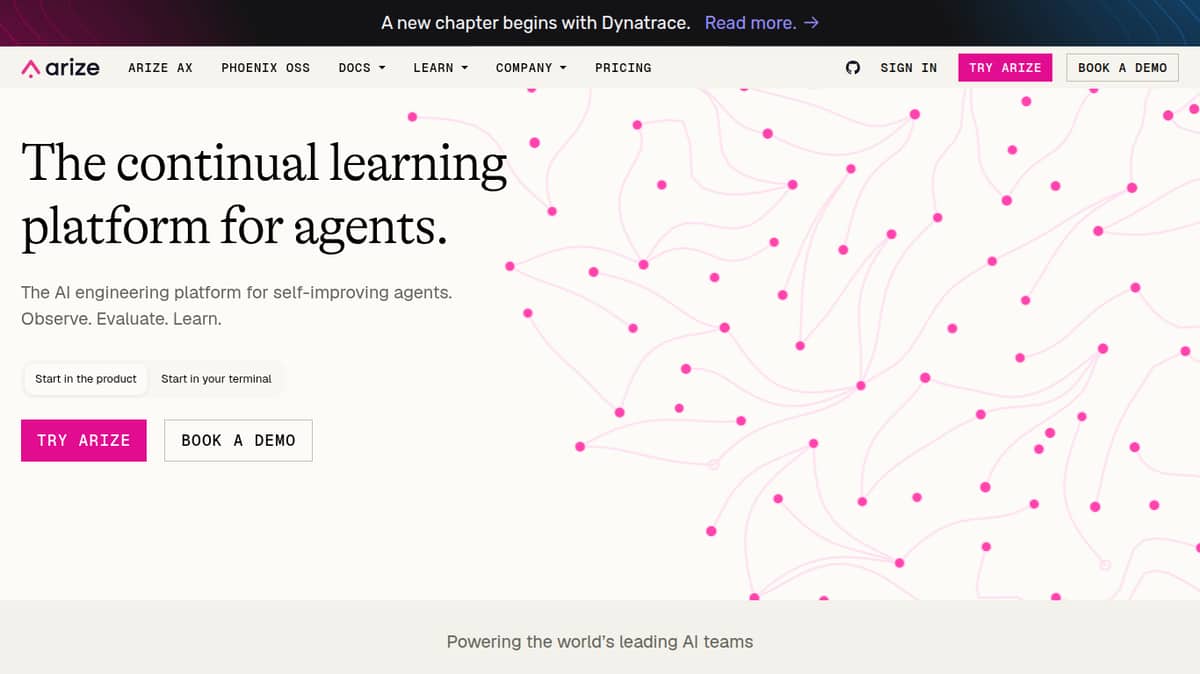Viewport: 1200px width, 674px height.
Task: Click the headline 'The continual learning platform for agents.'
Action: pyautogui.click(x=264, y=194)
